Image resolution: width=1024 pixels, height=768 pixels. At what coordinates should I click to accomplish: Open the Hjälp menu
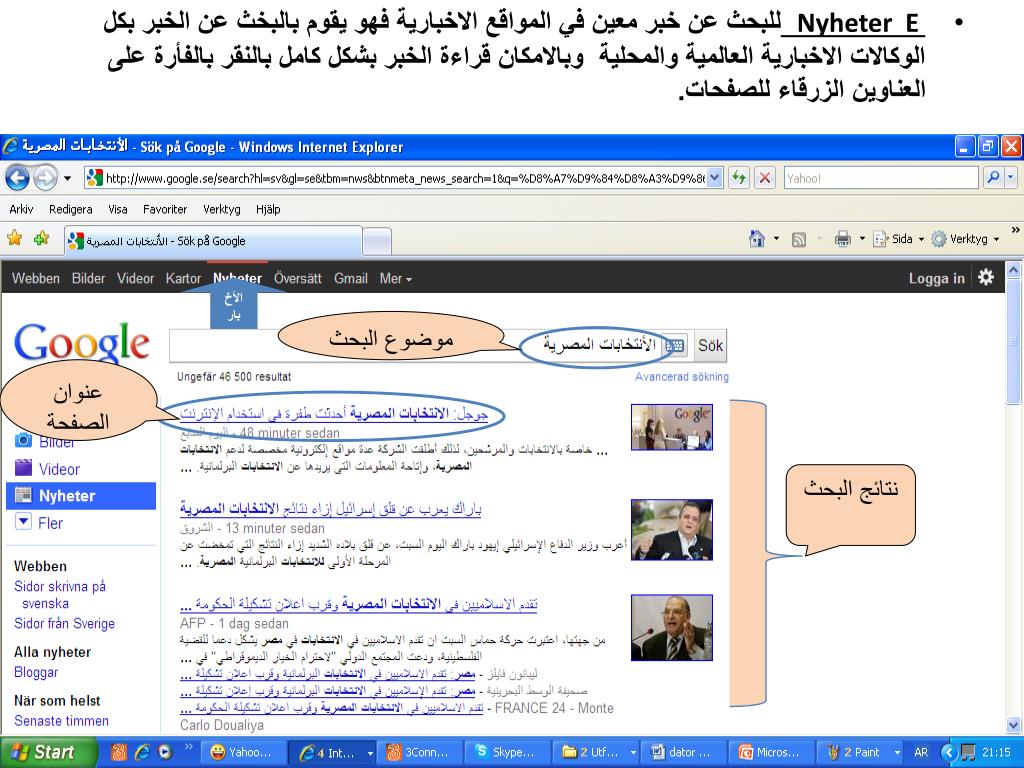pos(268,209)
